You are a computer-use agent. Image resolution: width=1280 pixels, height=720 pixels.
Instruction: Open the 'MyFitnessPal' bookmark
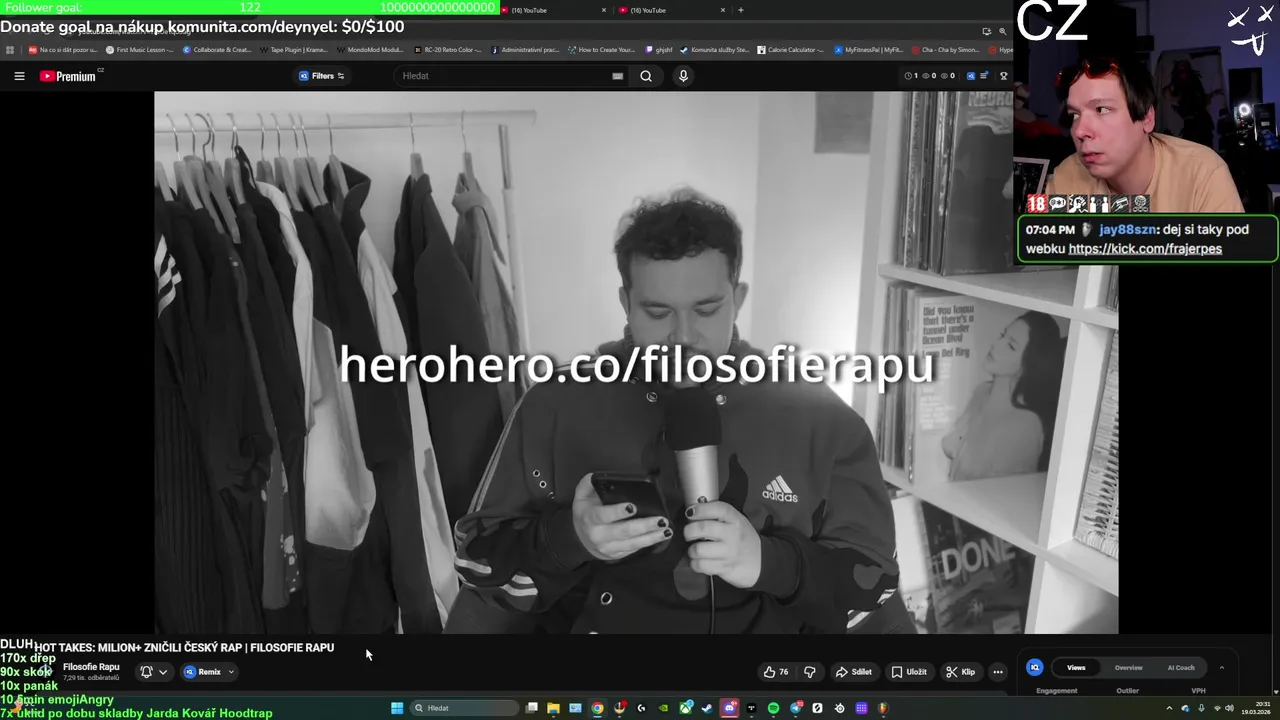868,49
